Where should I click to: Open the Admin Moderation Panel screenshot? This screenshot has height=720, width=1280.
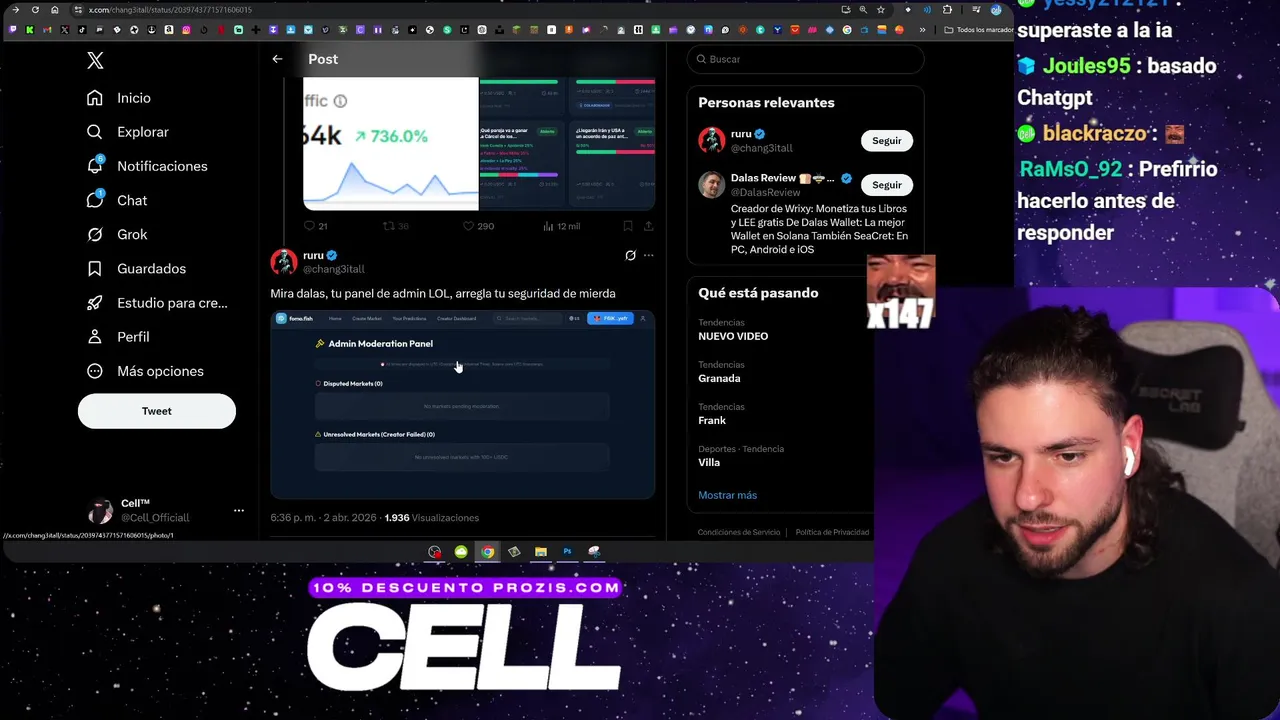(x=462, y=404)
